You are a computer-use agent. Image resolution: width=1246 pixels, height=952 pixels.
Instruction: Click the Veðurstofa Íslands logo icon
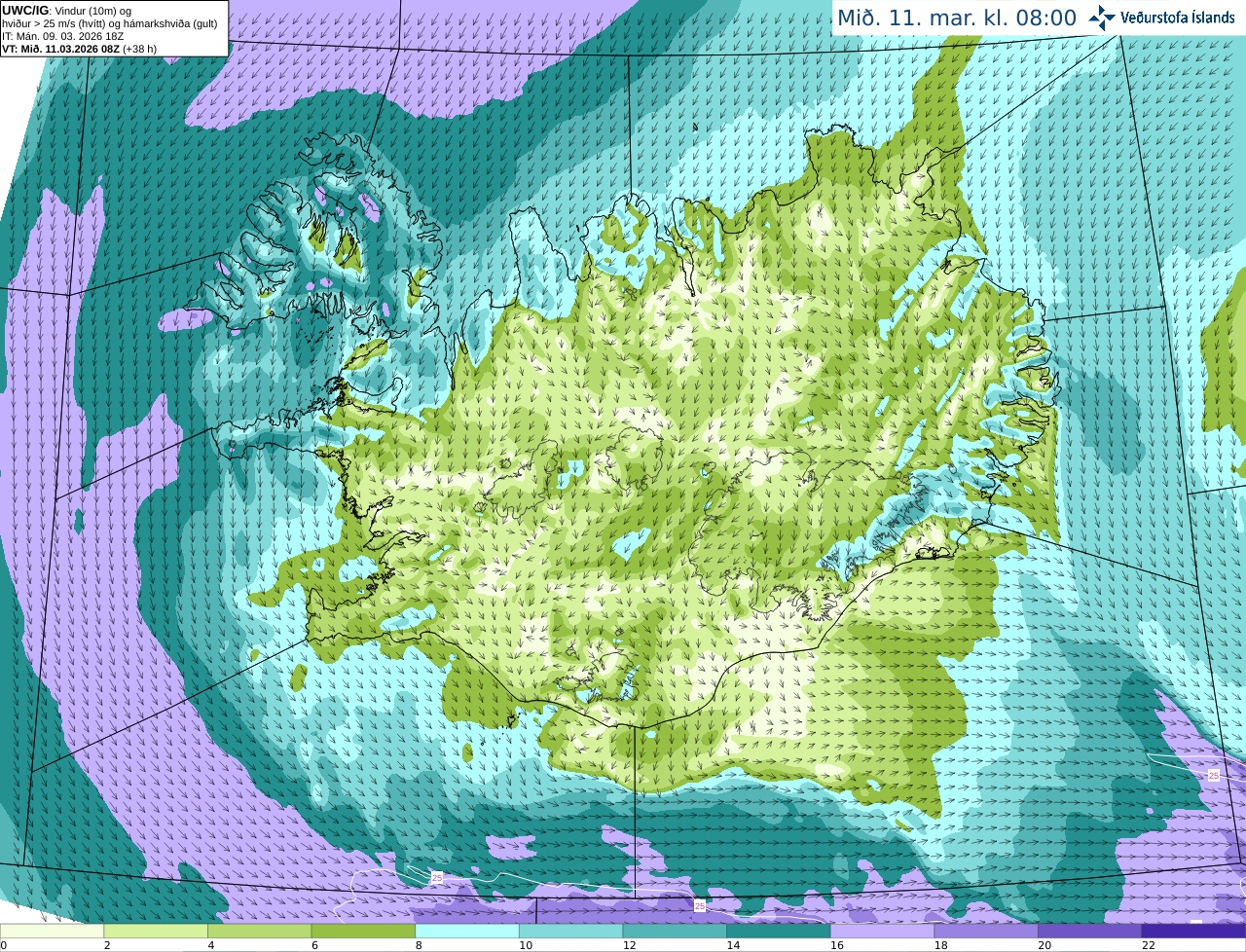1101,18
